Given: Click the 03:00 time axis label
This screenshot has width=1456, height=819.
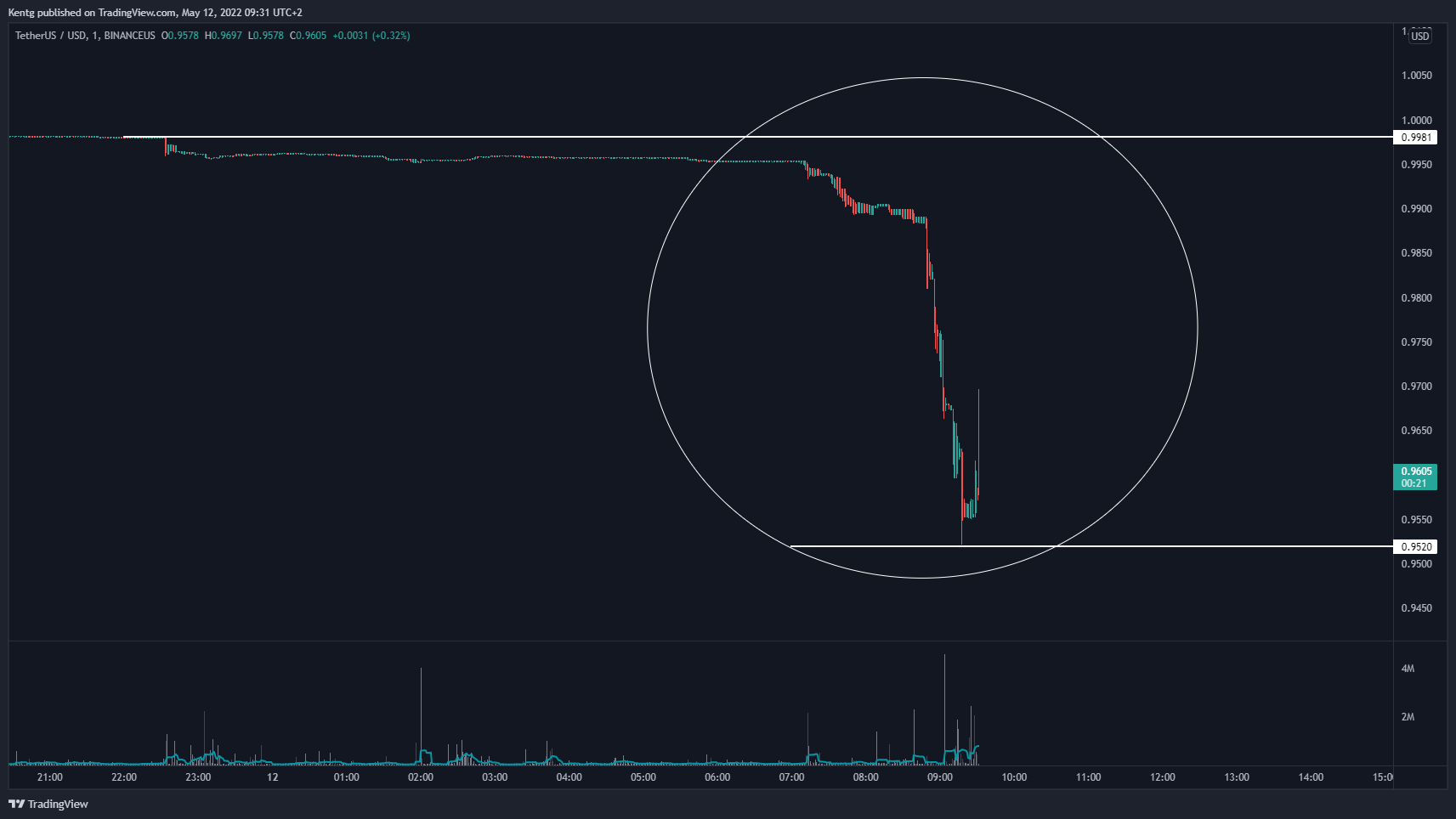Looking at the screenshot, I should (x=495, y=777).
